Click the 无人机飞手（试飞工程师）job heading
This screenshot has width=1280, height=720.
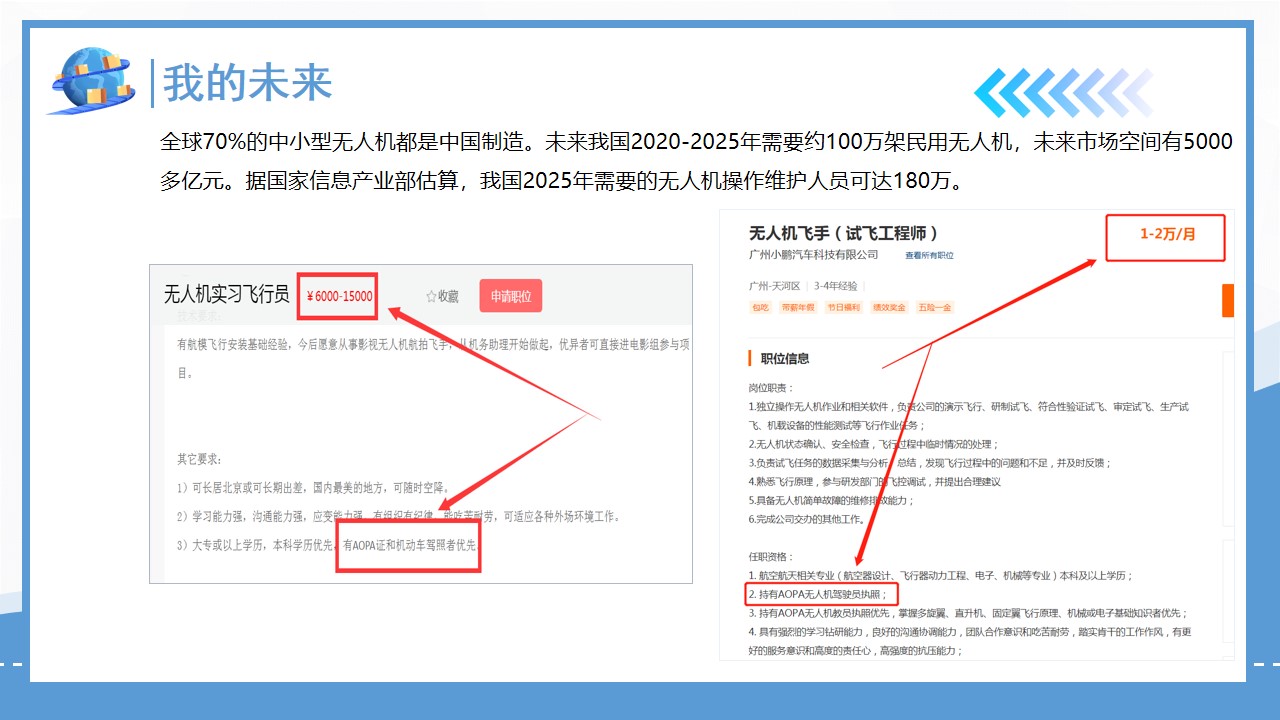point(843,233)
